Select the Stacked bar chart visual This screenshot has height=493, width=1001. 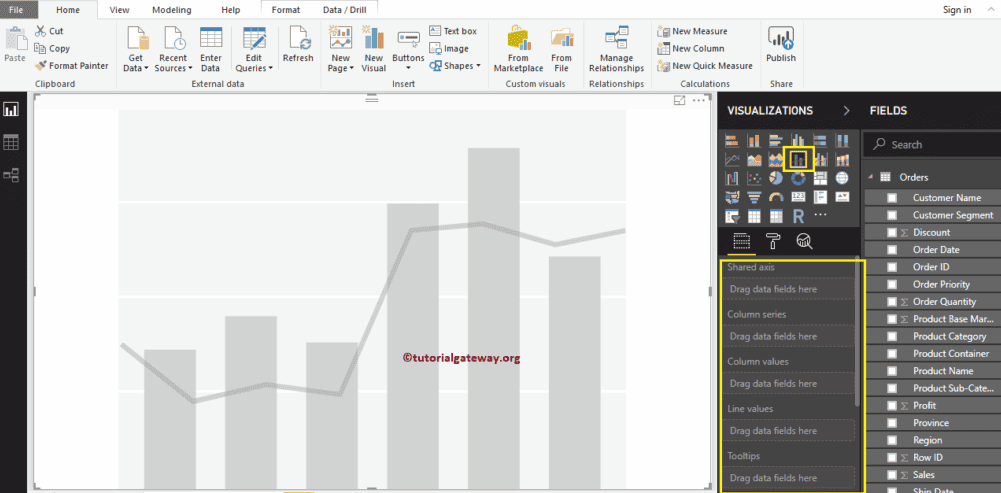pos(732,140)
